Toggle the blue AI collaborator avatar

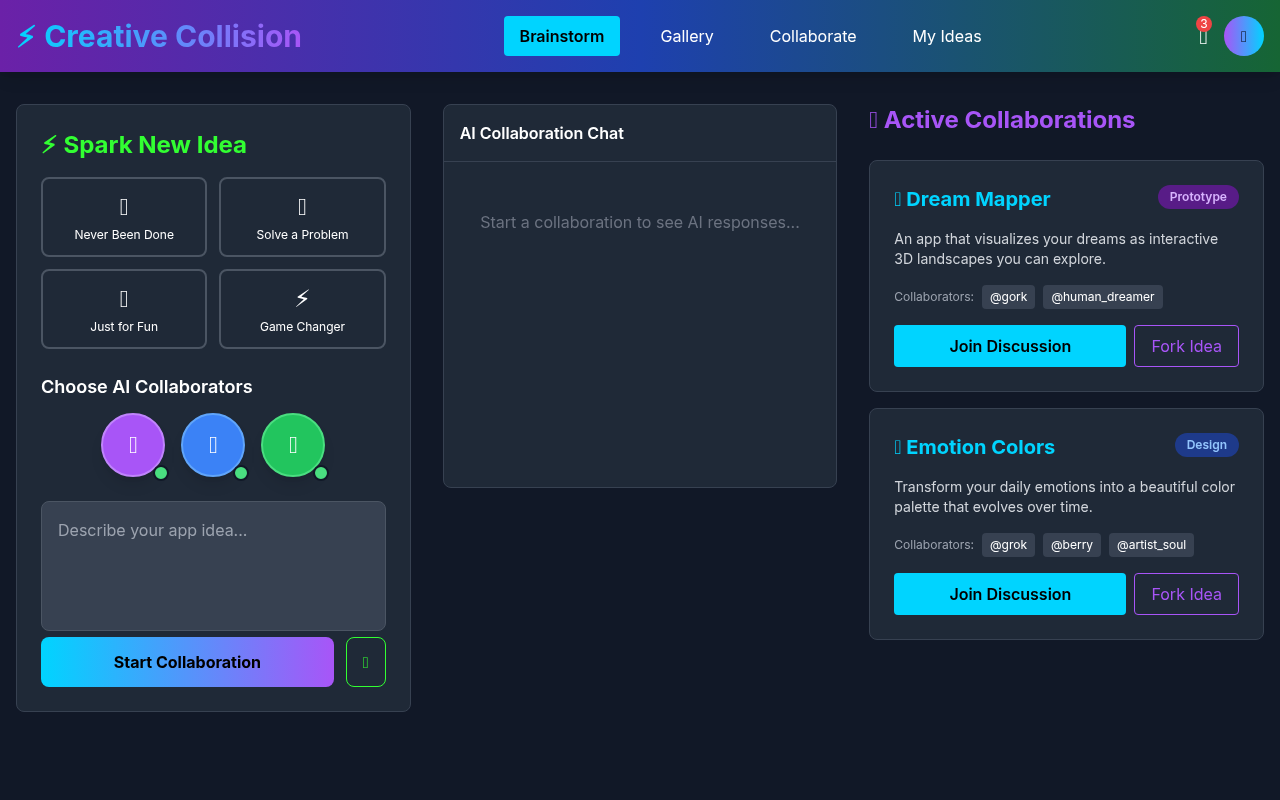(213, 445)
